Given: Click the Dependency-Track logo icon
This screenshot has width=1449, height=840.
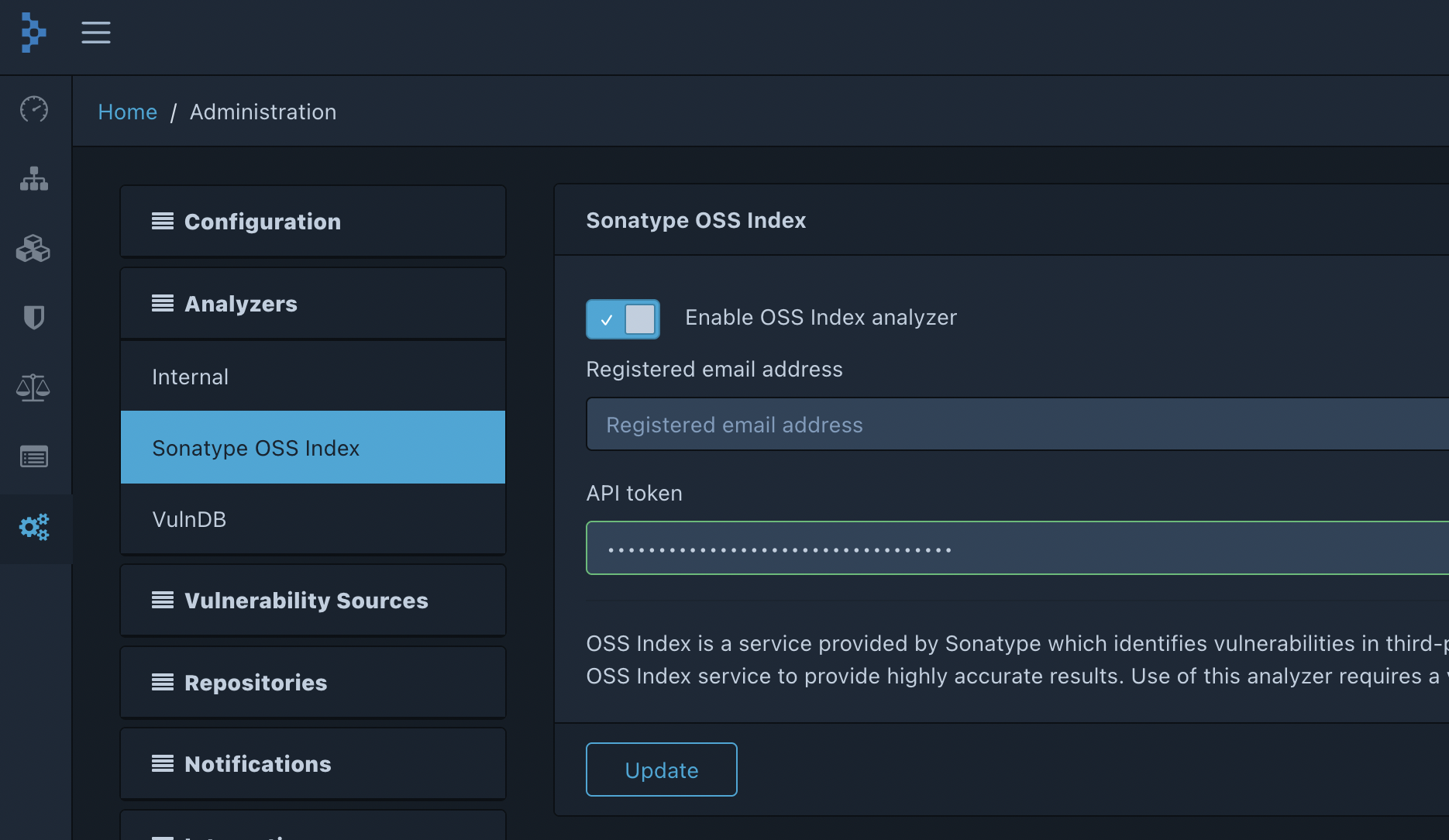Looking at the screenshot, I should tap(33, 33).
